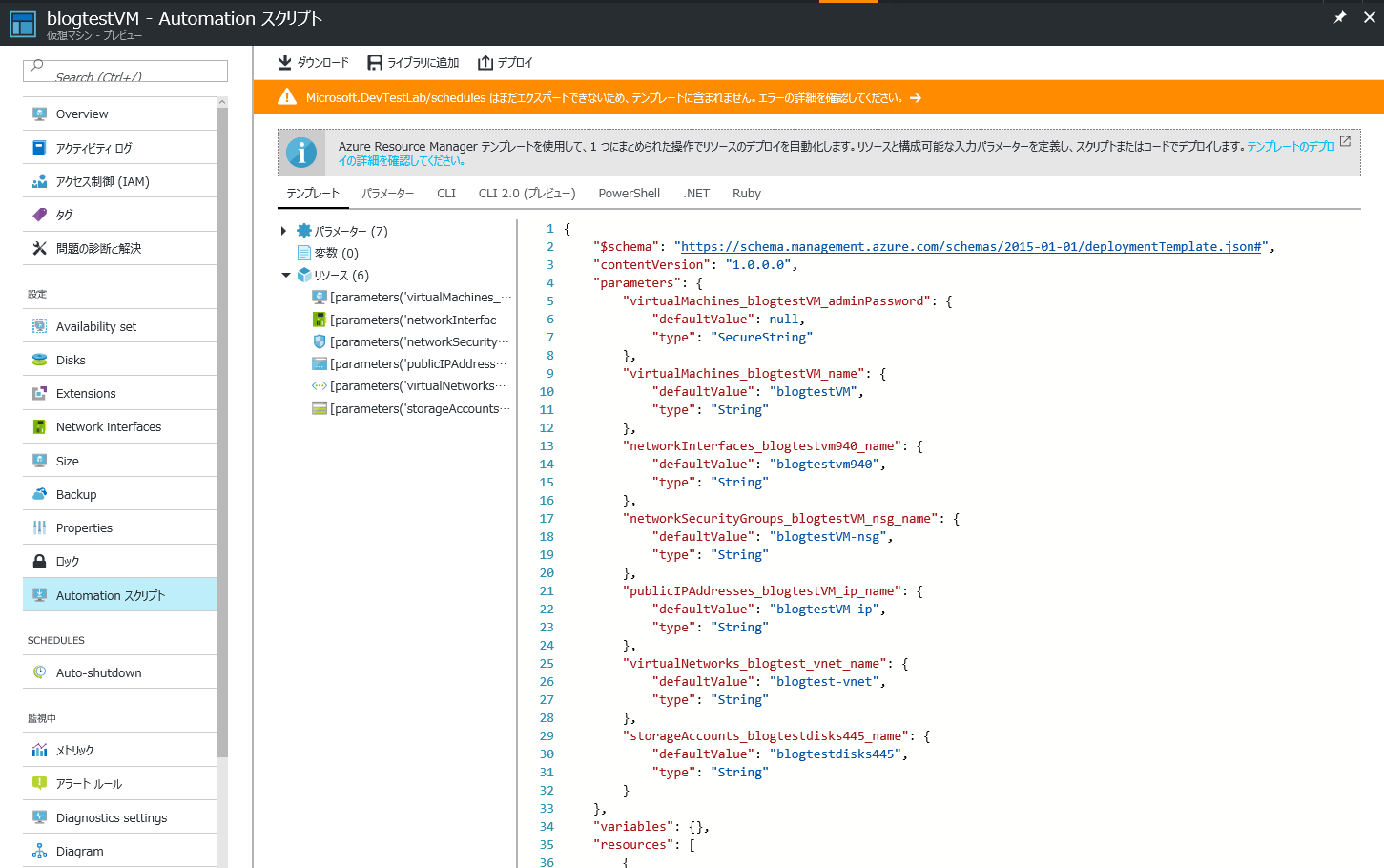The height and width of the screenshot is (868, 1384).
Task: Select 変数 (0) tree item
Action: (327, 253)
